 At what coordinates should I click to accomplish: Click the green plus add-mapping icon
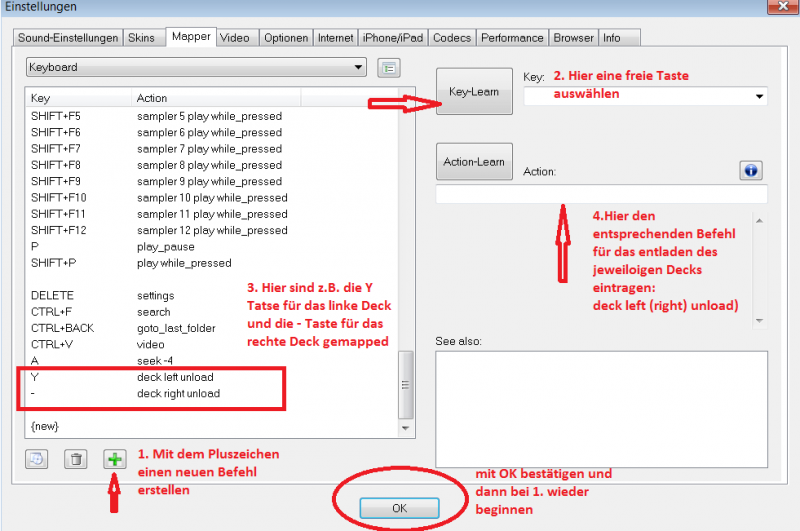[x=115, y=459]
